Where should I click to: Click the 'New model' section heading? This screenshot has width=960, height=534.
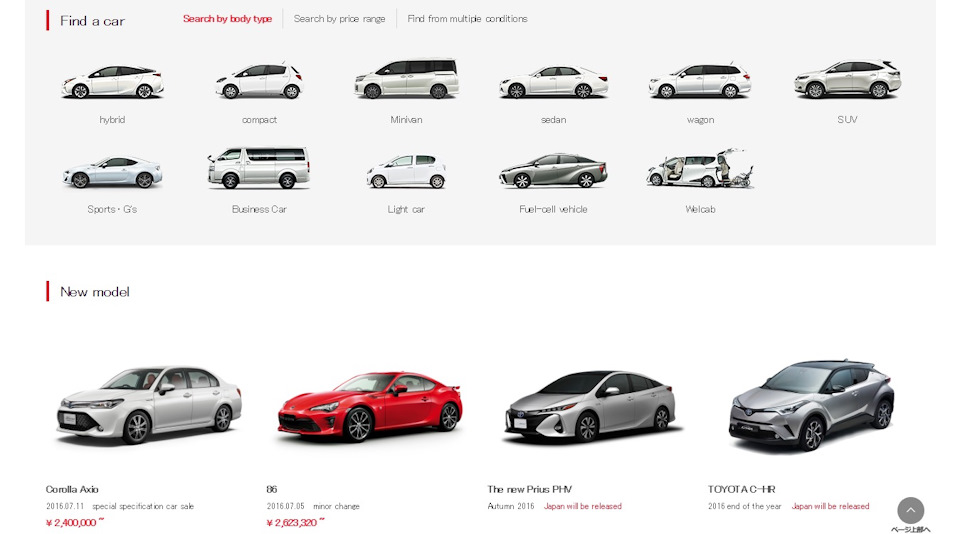tap(95, 292)
